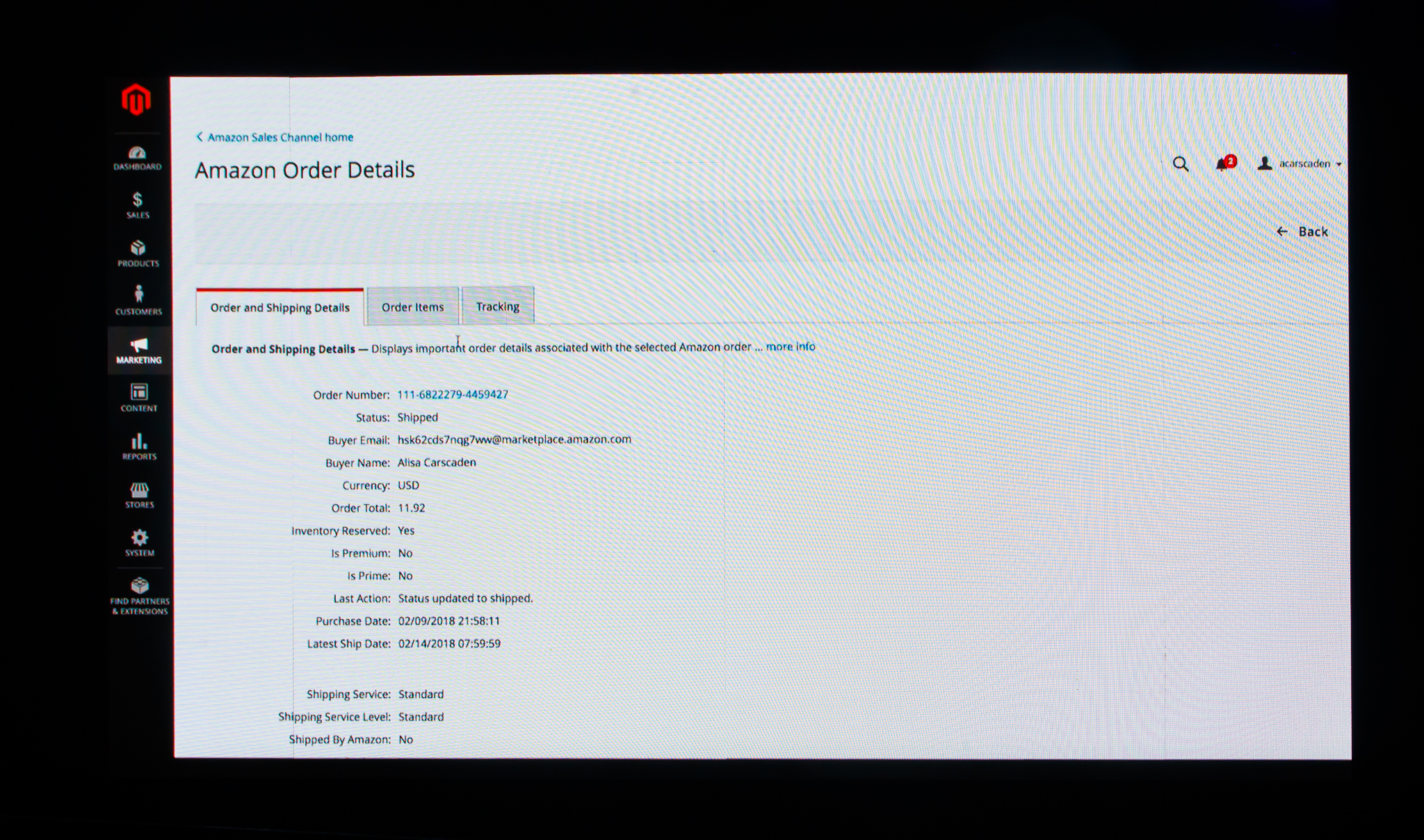Screen dimensions: 1424x840
Task: Switch to the Order Items tab
Action: [x=412, y=307]
